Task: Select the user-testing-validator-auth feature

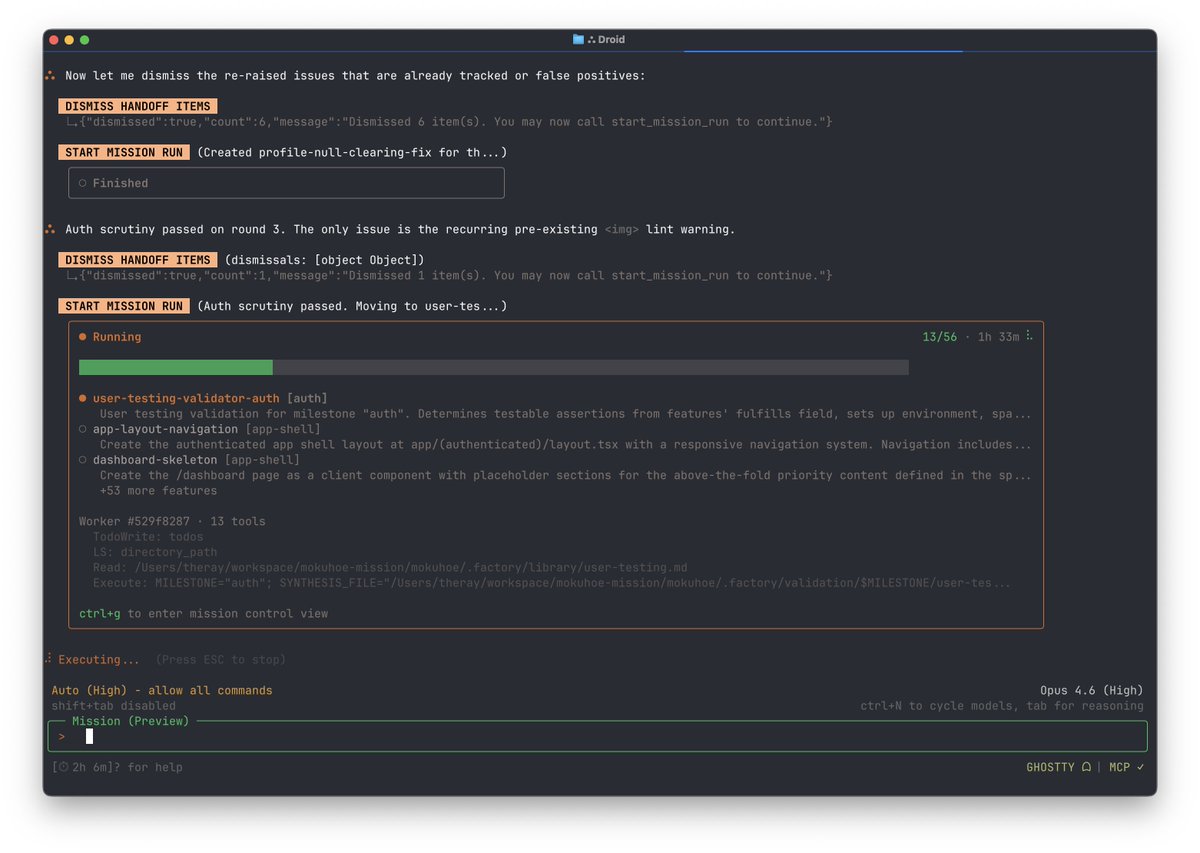Action: coord(186,398)
